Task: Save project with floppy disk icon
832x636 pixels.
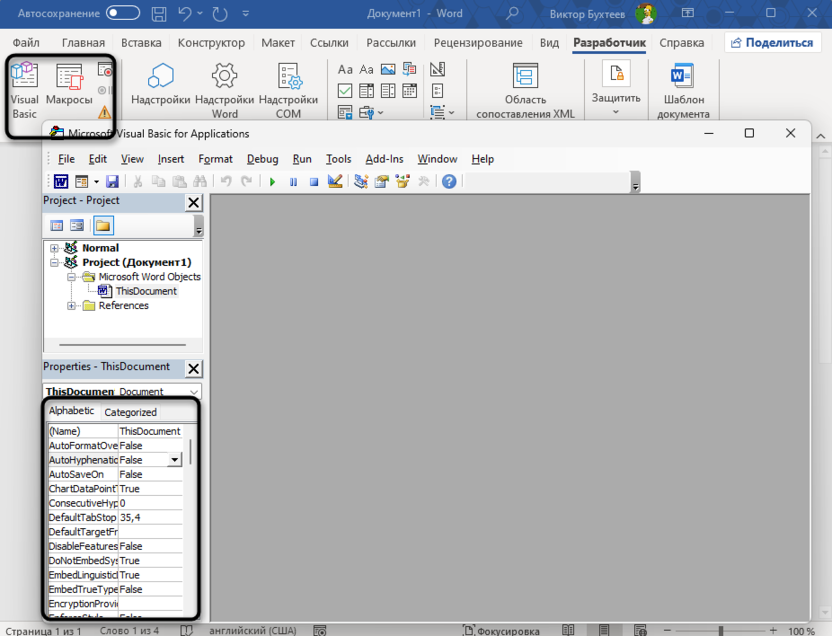Action: point(112,182)
